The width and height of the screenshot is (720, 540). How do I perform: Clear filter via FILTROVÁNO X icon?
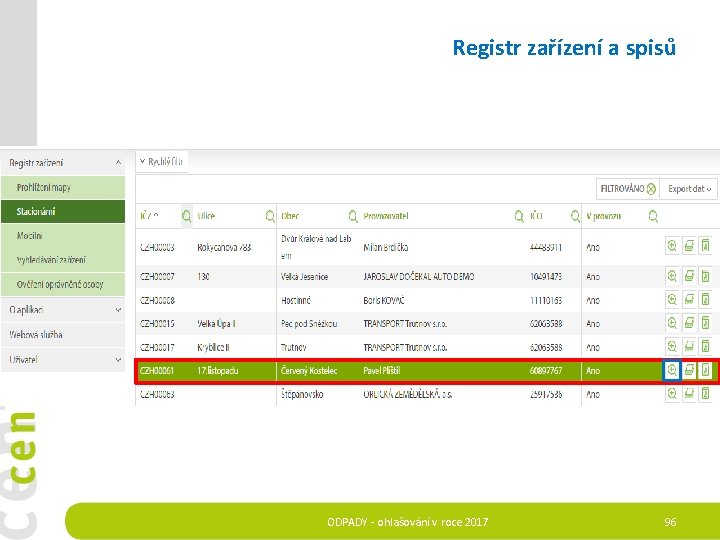pos(651,189)
